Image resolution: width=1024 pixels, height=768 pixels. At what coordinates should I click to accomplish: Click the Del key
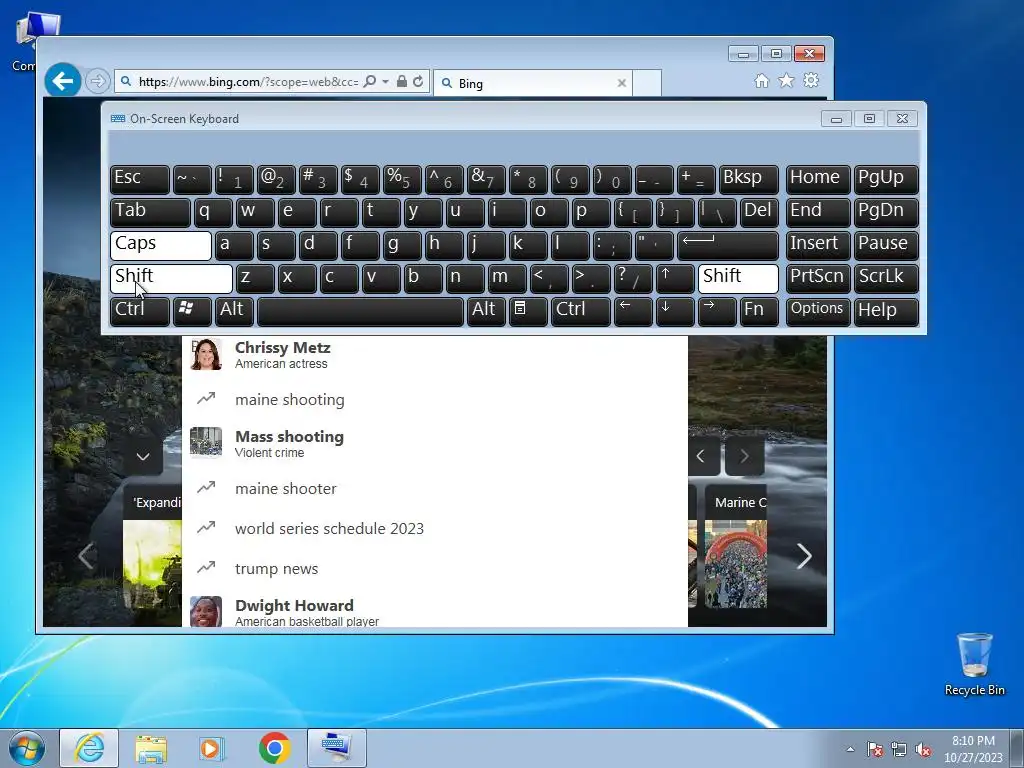pos(759,212)
